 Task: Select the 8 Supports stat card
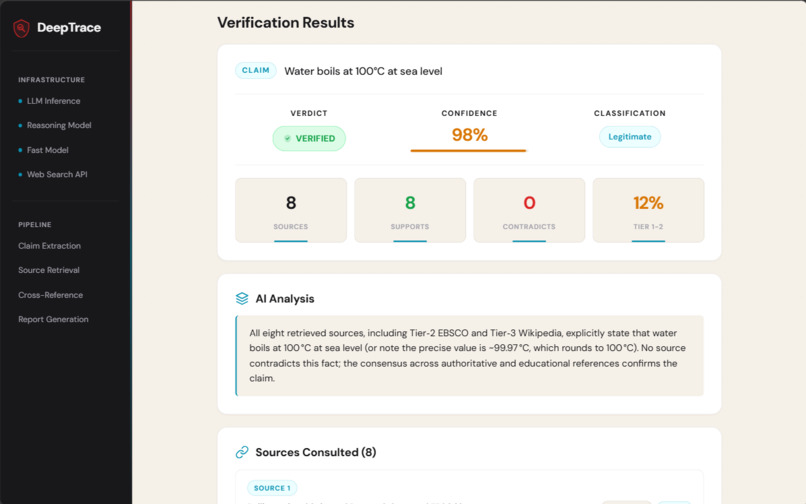click(x=410, y=210)
